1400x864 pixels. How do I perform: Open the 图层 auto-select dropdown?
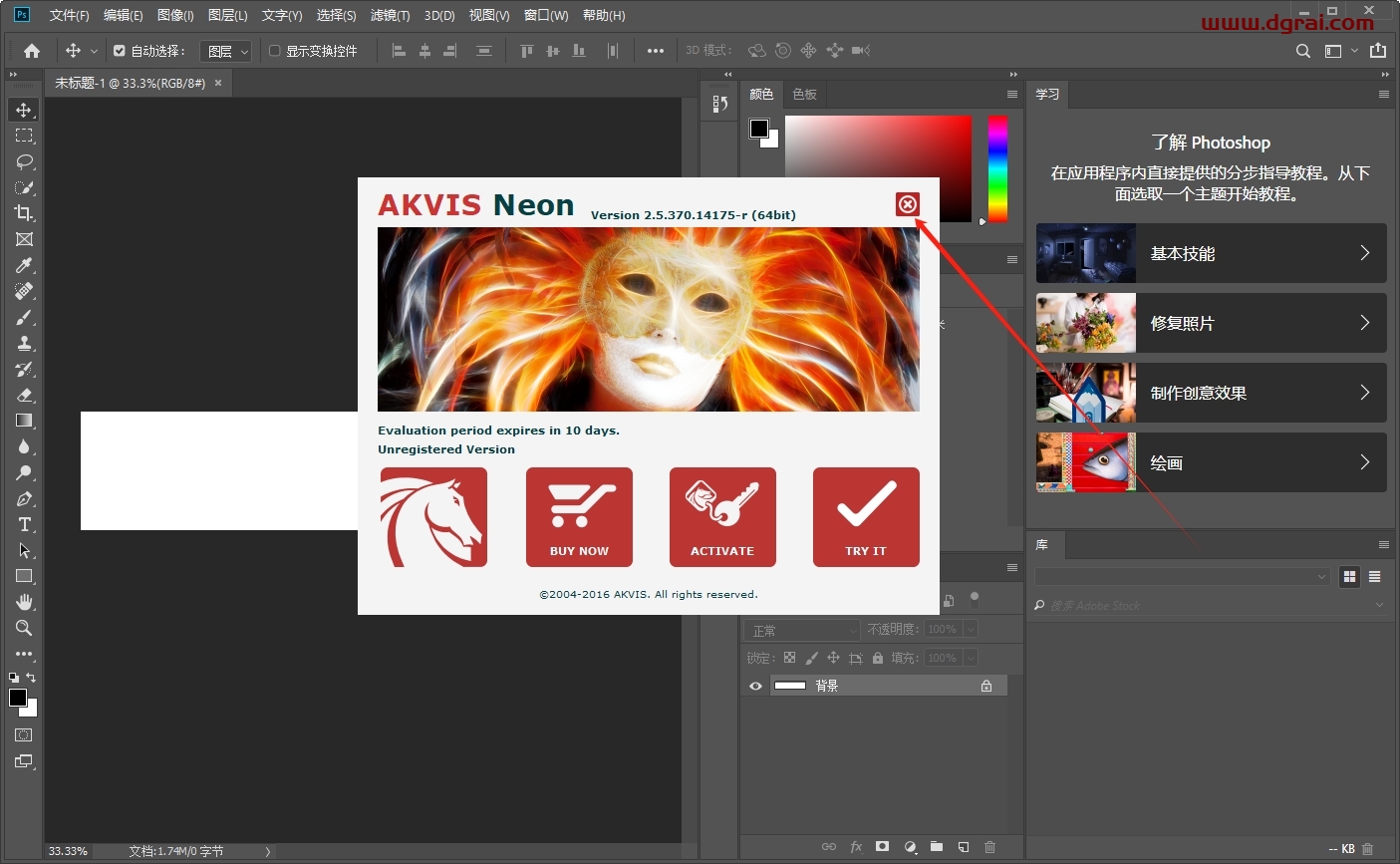coord(226,51)
